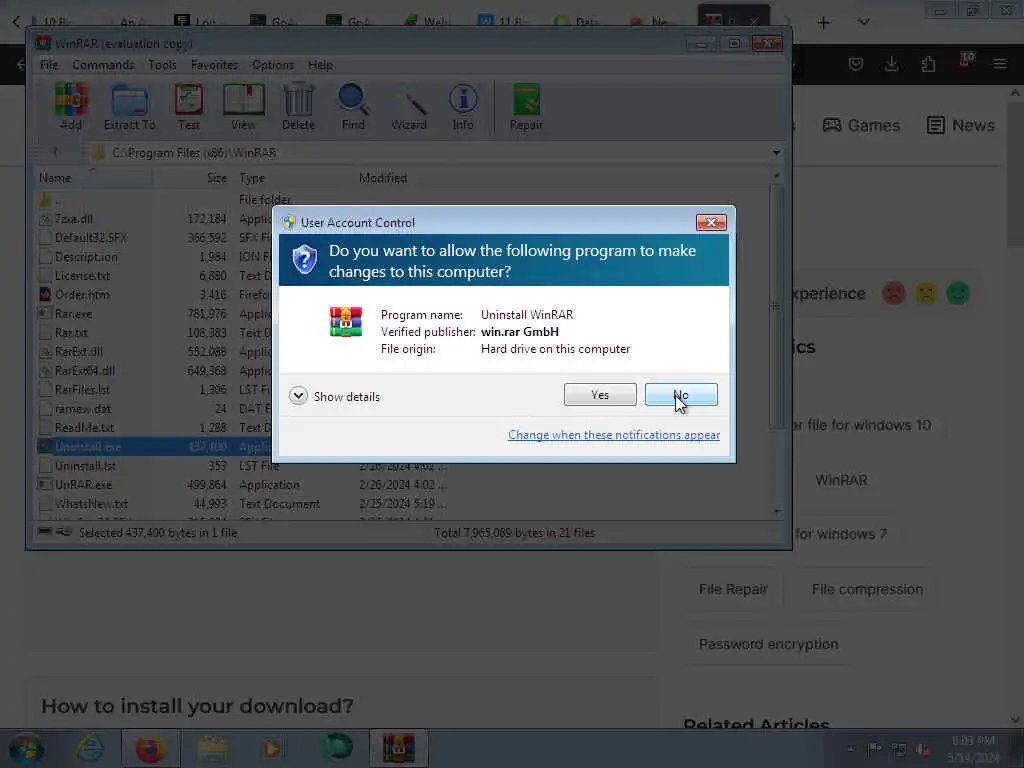
Task: Open the Firefox downloads arrow icon
Action: pos(891,64)
